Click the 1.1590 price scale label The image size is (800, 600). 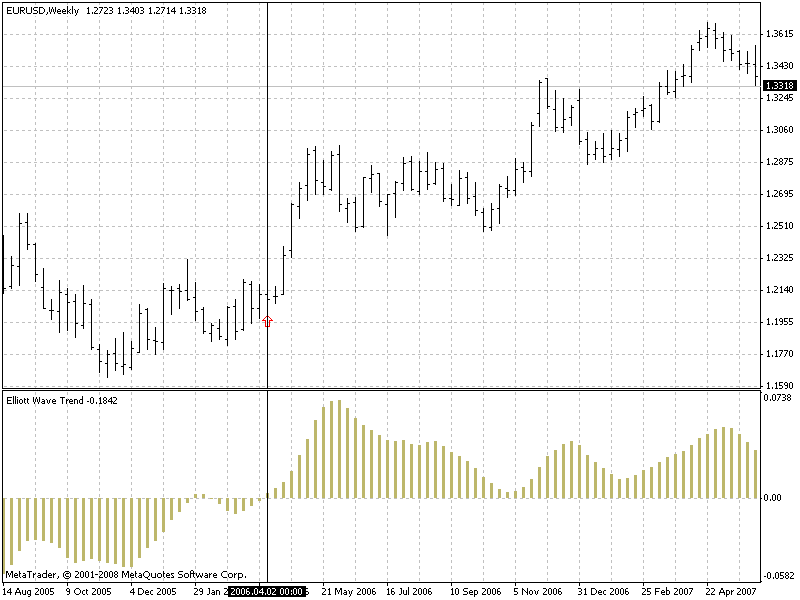click(778, 385)
